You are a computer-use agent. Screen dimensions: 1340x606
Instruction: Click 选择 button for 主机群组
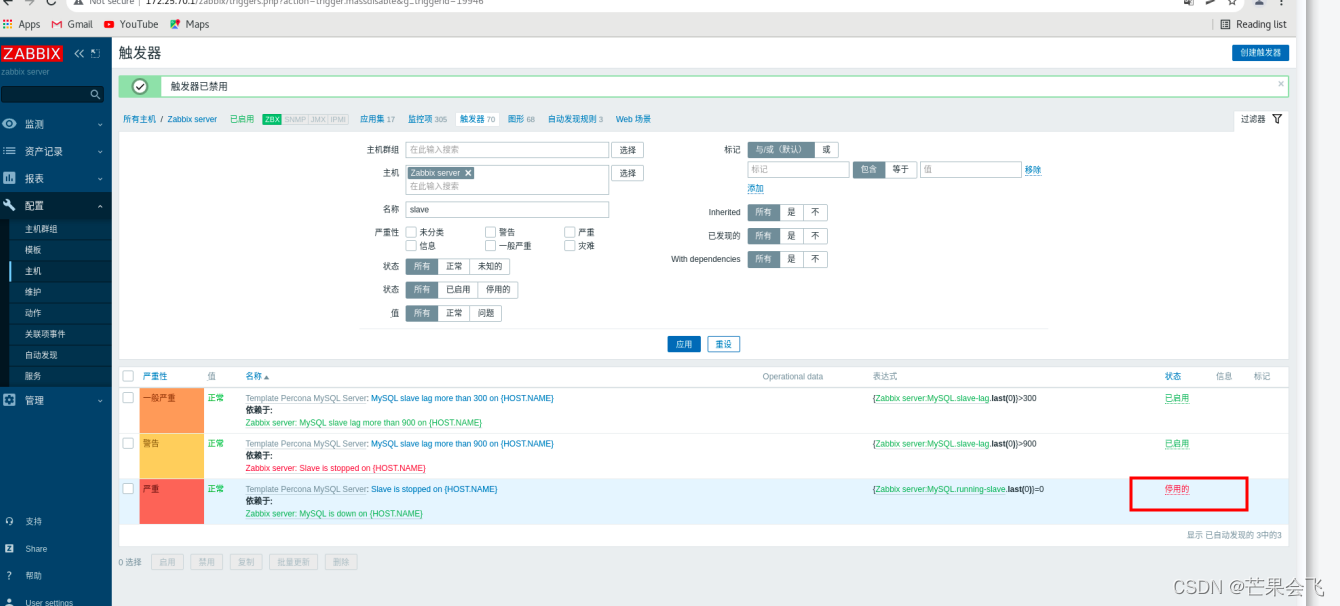(x=627, y=150)
